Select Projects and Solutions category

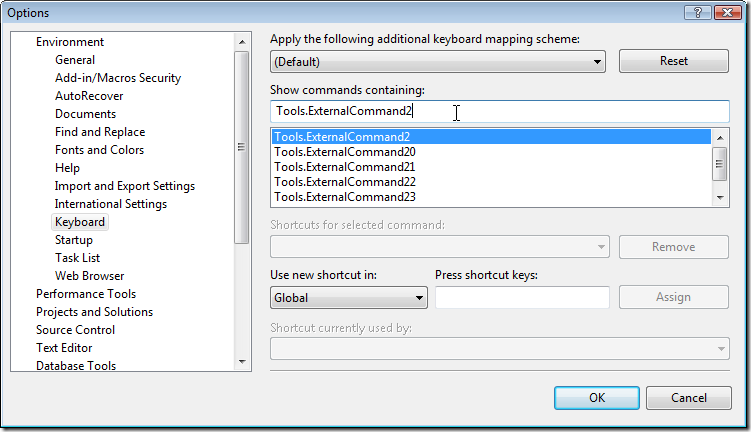[94, 312]
